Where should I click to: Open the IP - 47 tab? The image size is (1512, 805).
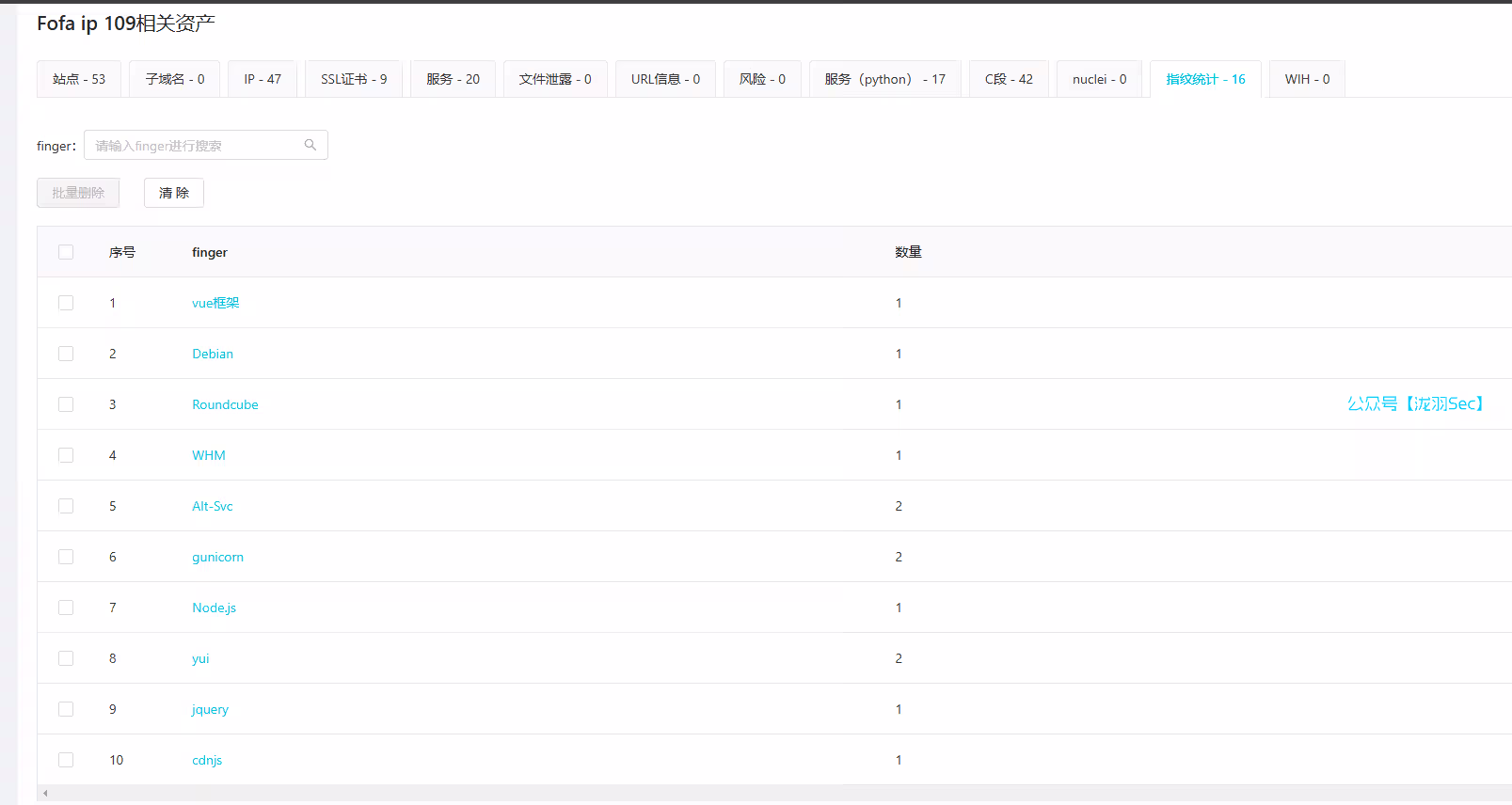(263, 79)
